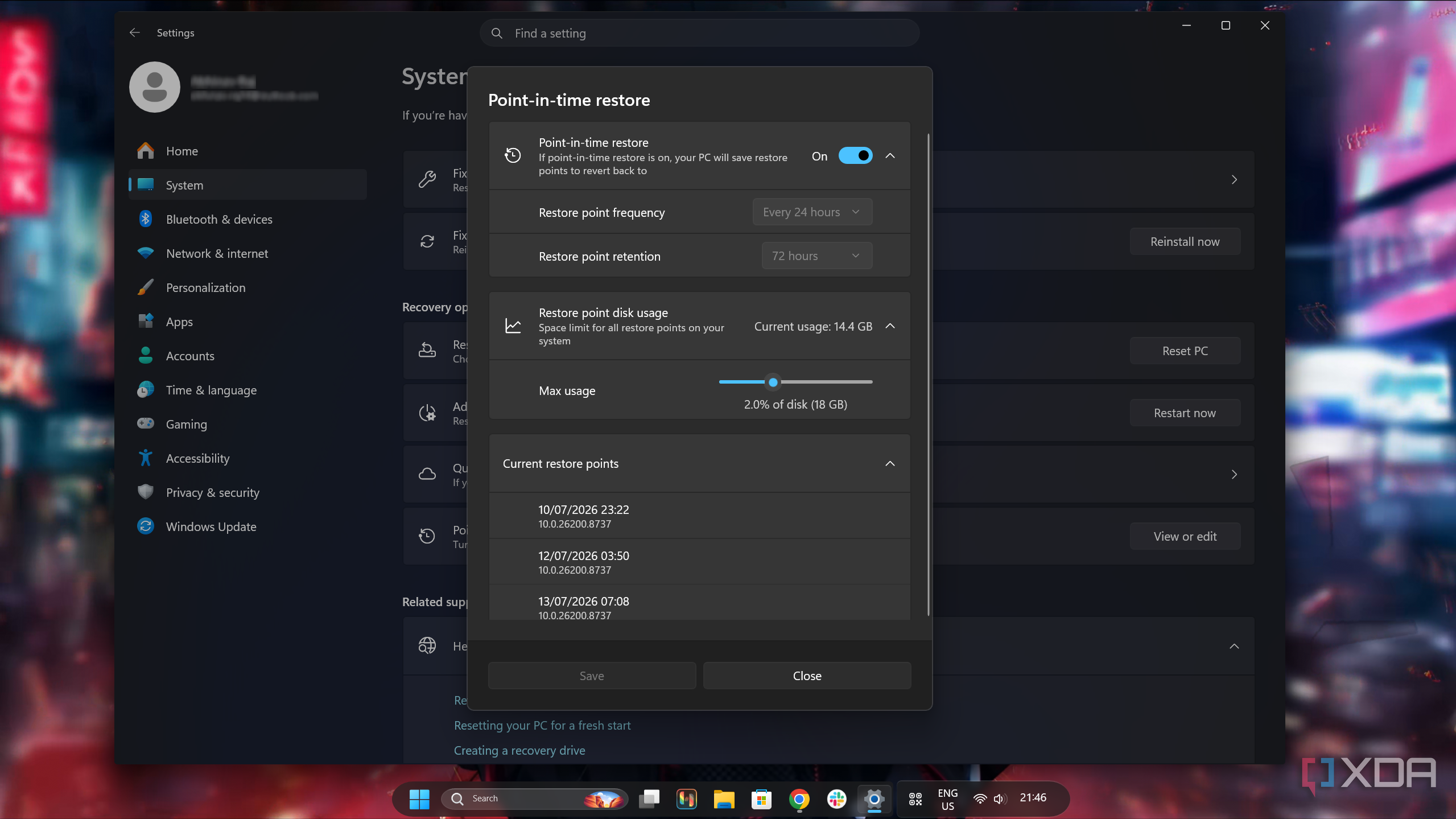The image size is (1456, 819).
Task: Open Slack from taskbar
Action: coord(836,799)
